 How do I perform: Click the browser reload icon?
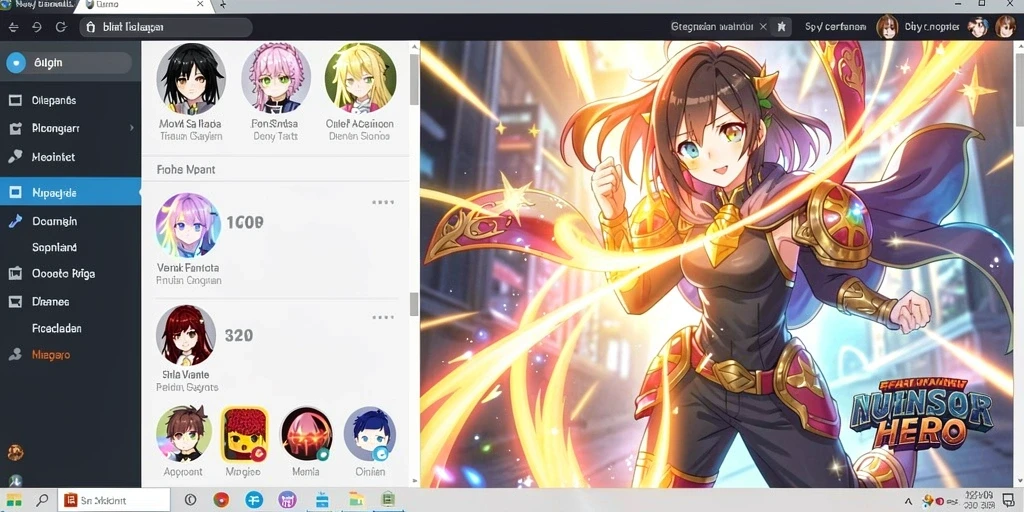click(61, 27)
